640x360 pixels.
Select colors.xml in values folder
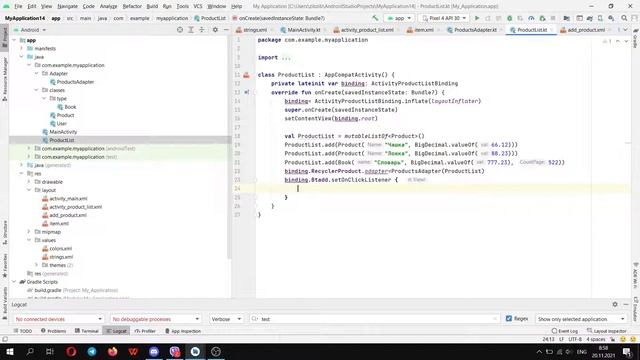(x=60, y=248)
